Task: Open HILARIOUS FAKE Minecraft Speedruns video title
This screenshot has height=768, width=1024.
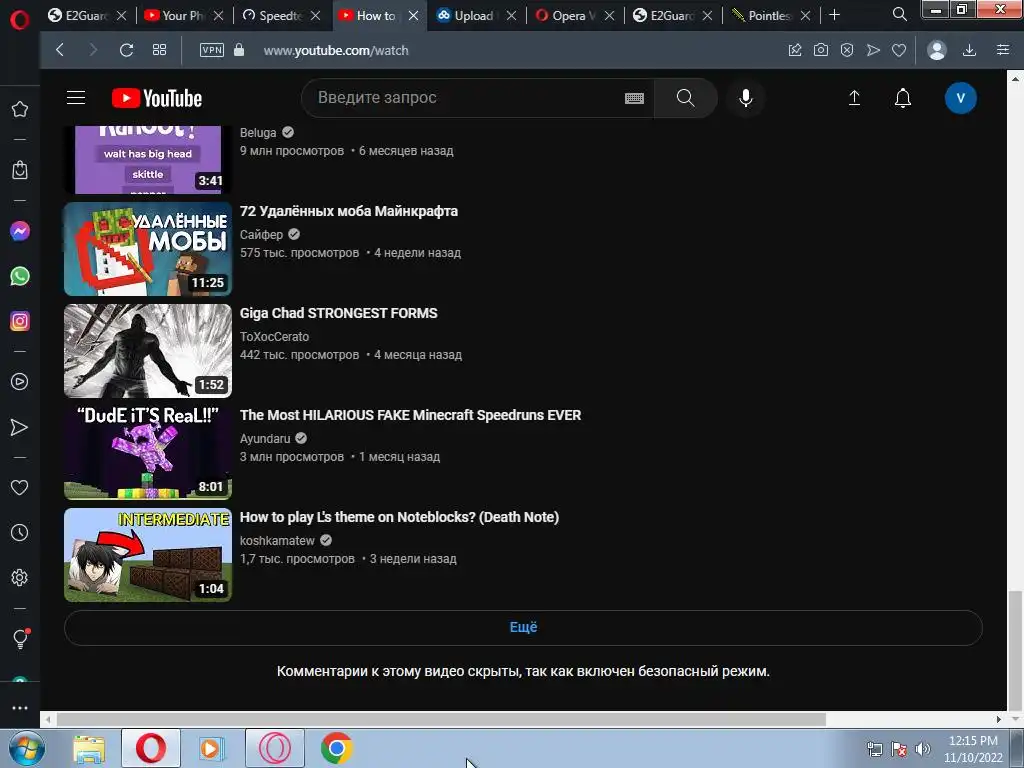Action: pos(410,415)
